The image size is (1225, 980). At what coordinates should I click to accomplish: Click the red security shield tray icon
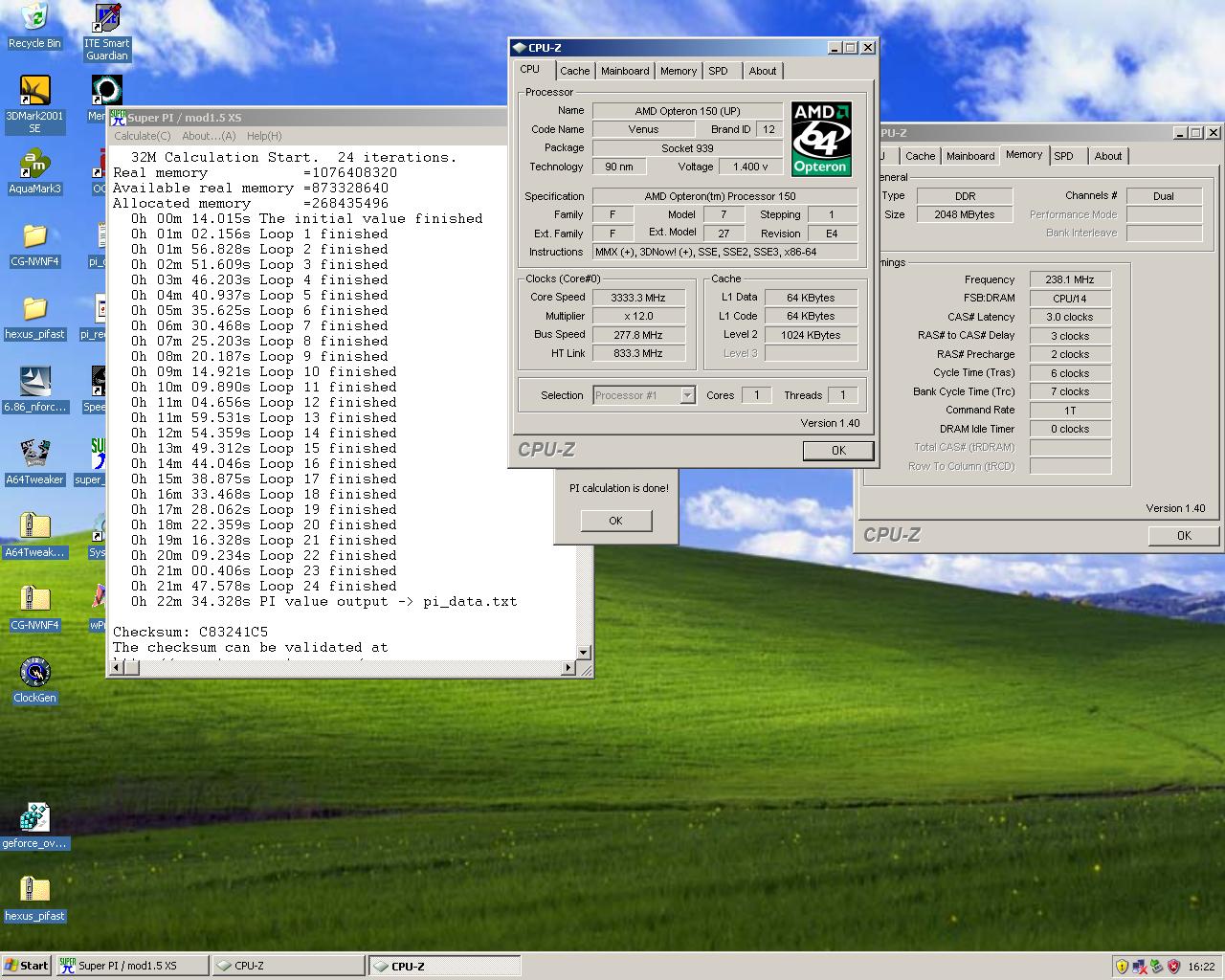tap(1173, 967)
